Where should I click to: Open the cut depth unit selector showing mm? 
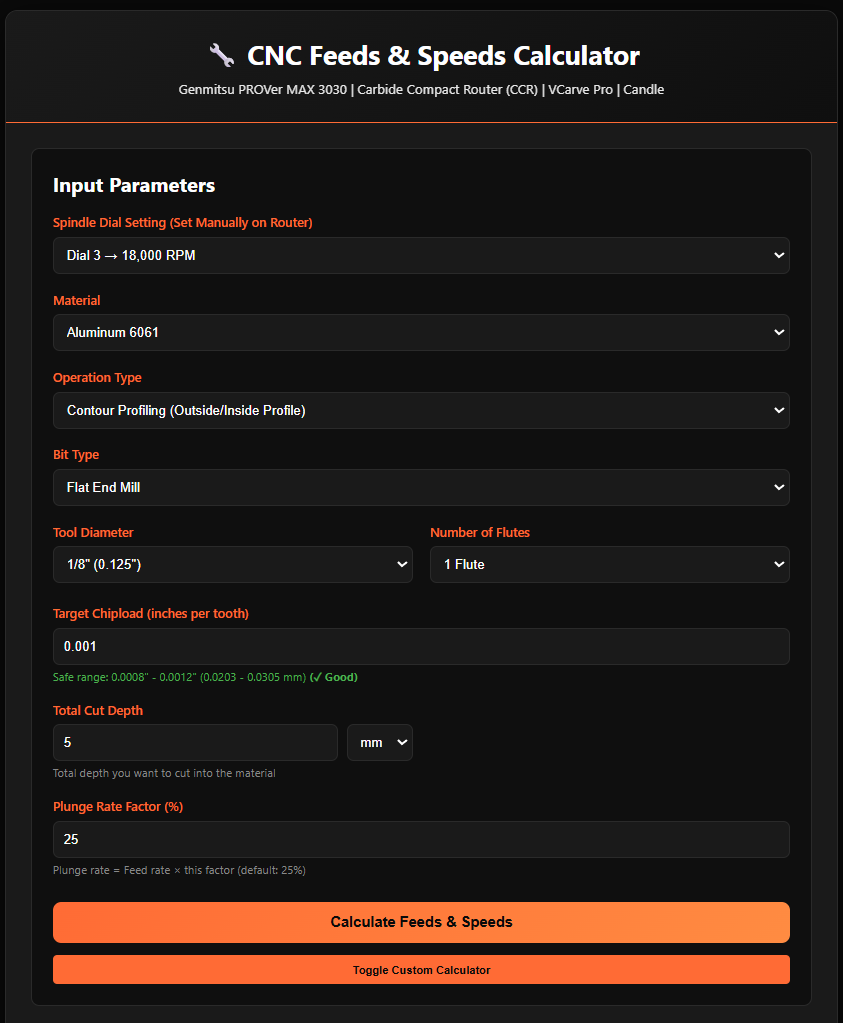pyautogui.click(x=379, y=742)
